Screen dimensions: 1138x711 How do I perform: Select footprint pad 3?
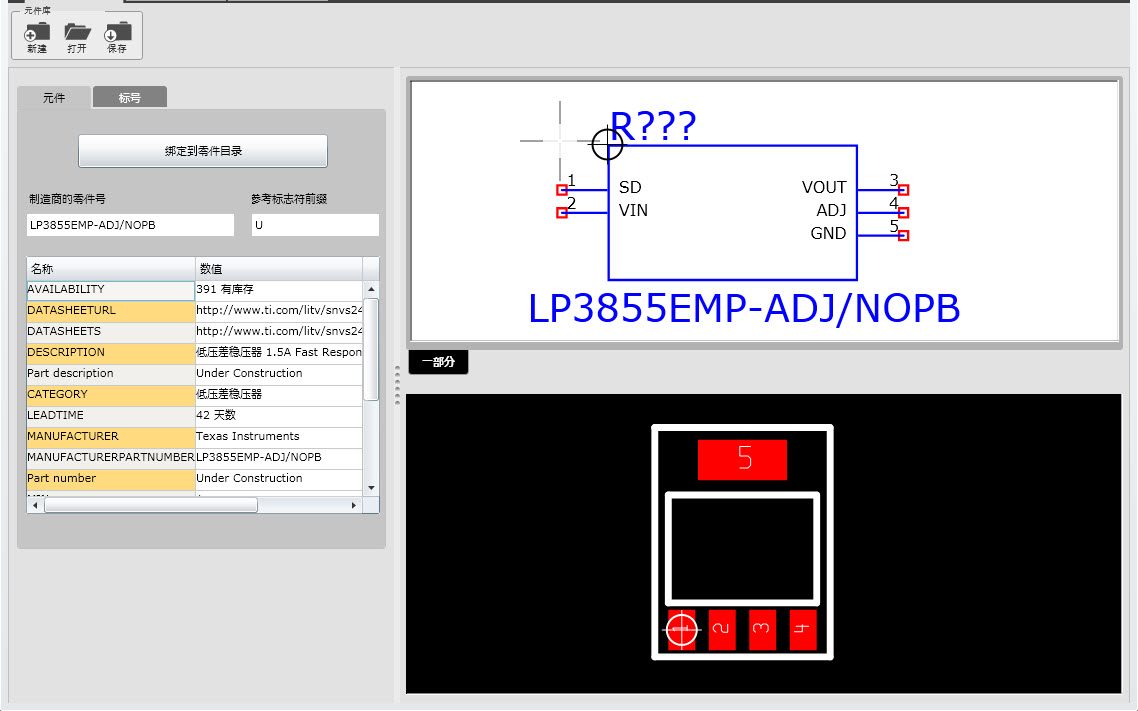762,629
